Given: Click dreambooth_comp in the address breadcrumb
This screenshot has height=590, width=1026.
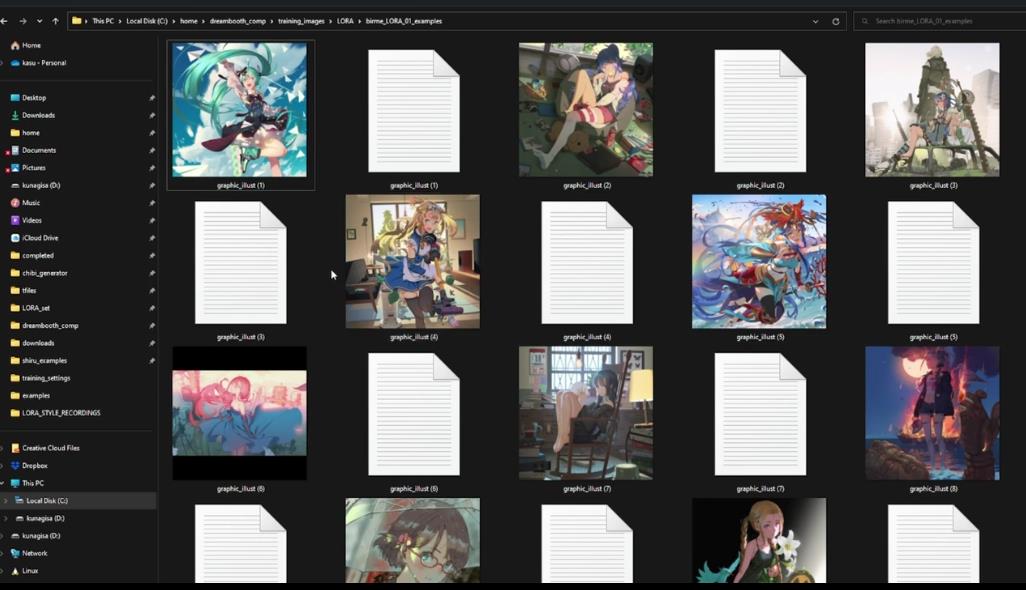Looking at the screenshot, I should 233,21.
